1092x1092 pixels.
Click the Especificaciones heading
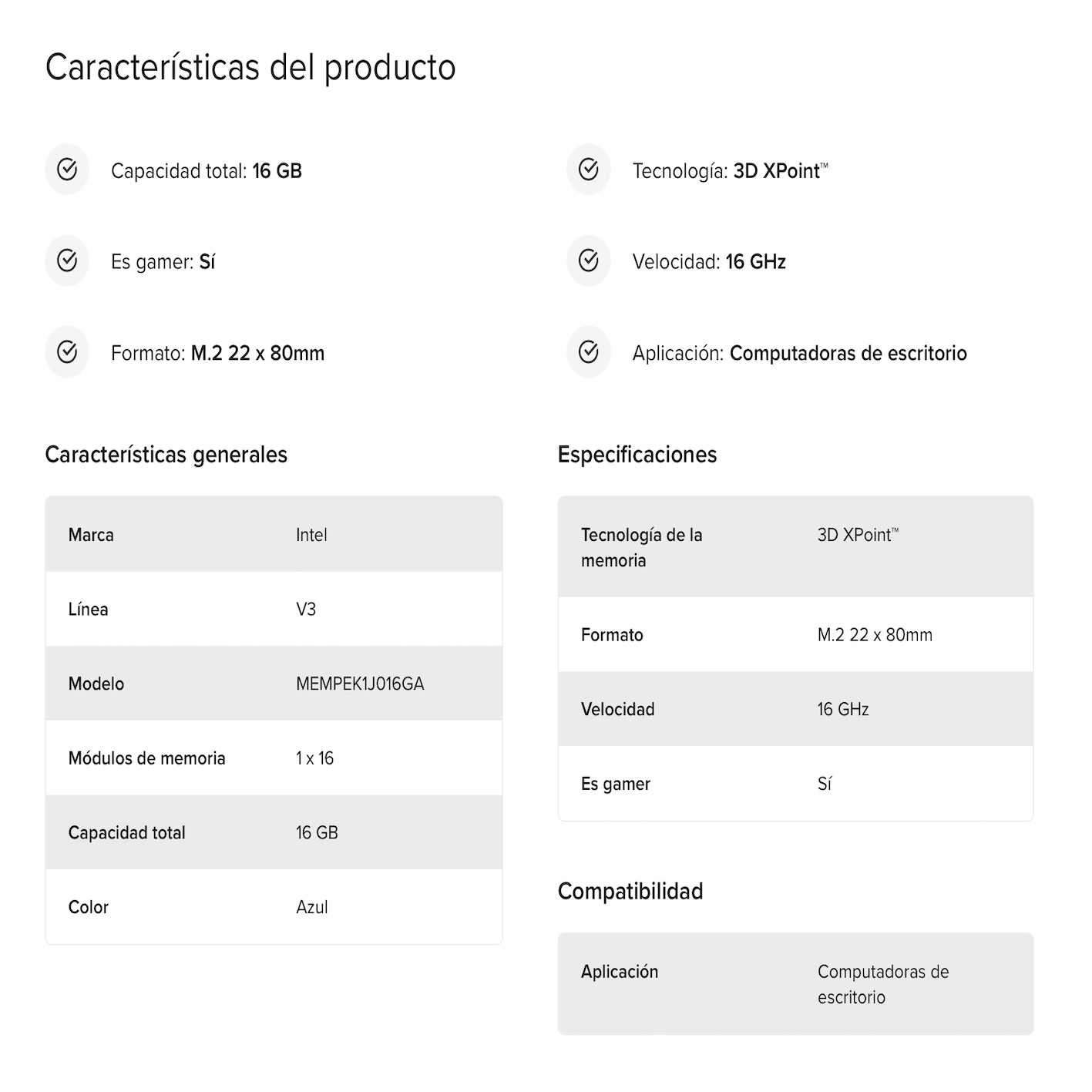(x=637, y=455)
